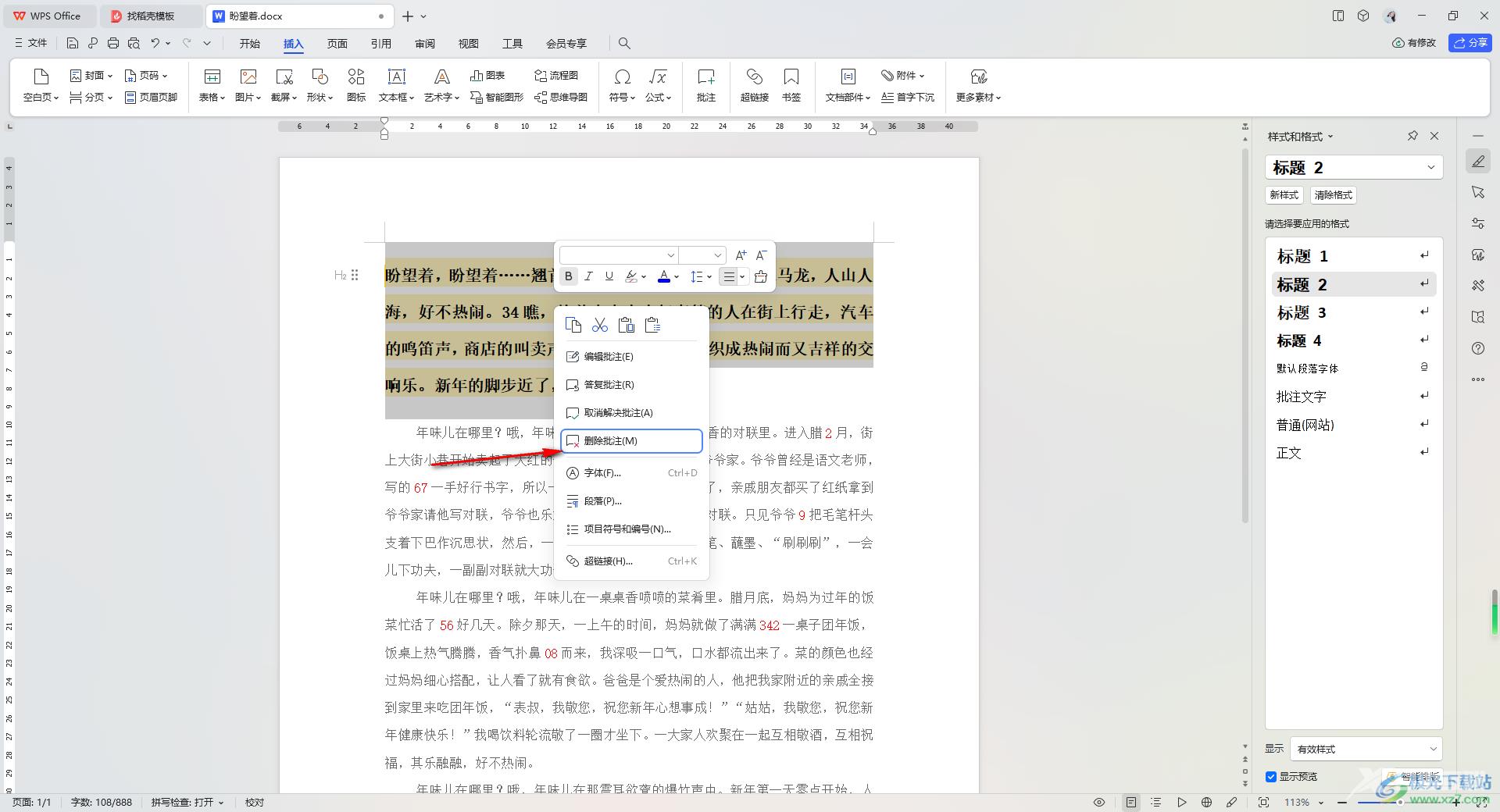
Task: Click the highlight color pen swatch
Action: [x=632, y=276]
